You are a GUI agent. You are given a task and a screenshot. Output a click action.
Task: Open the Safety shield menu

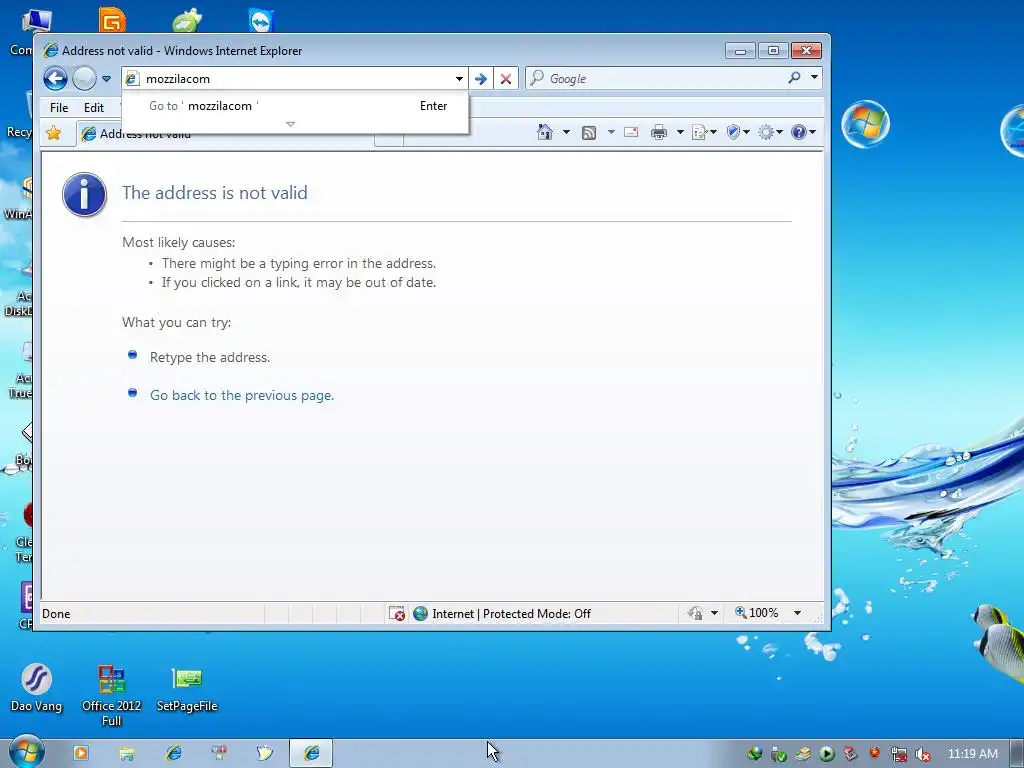click(738, 133)
